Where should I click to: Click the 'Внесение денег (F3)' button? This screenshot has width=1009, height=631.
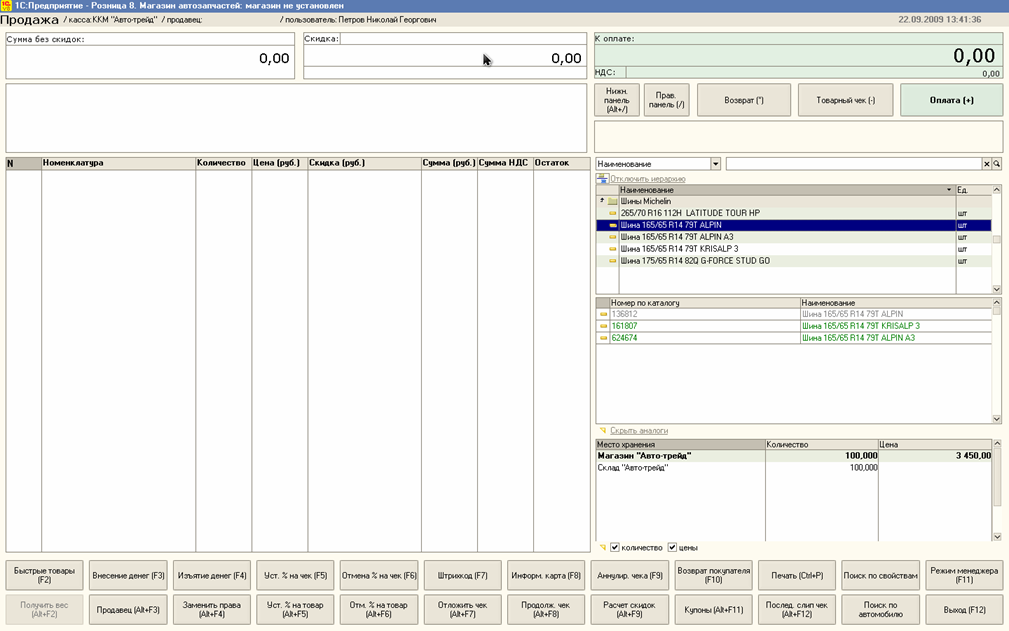[128, 575]
